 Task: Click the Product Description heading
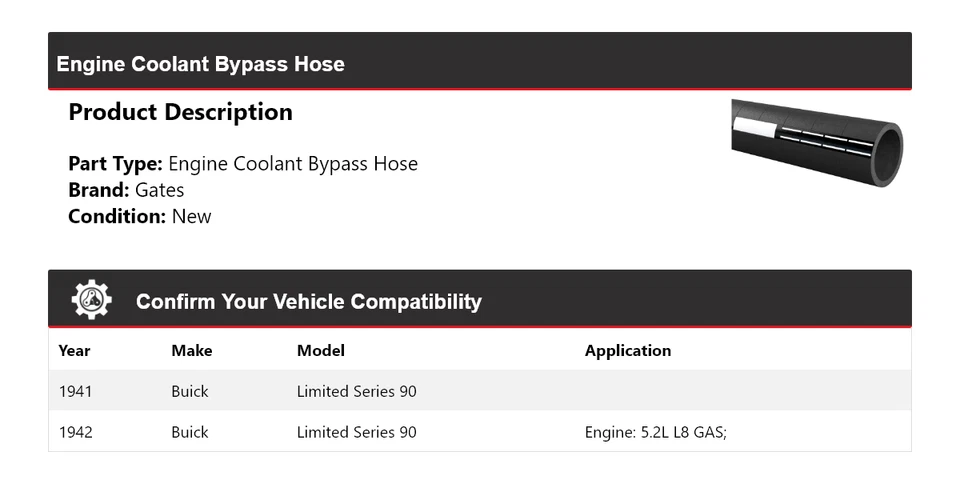pyautogui.click(x=180, y=112)
